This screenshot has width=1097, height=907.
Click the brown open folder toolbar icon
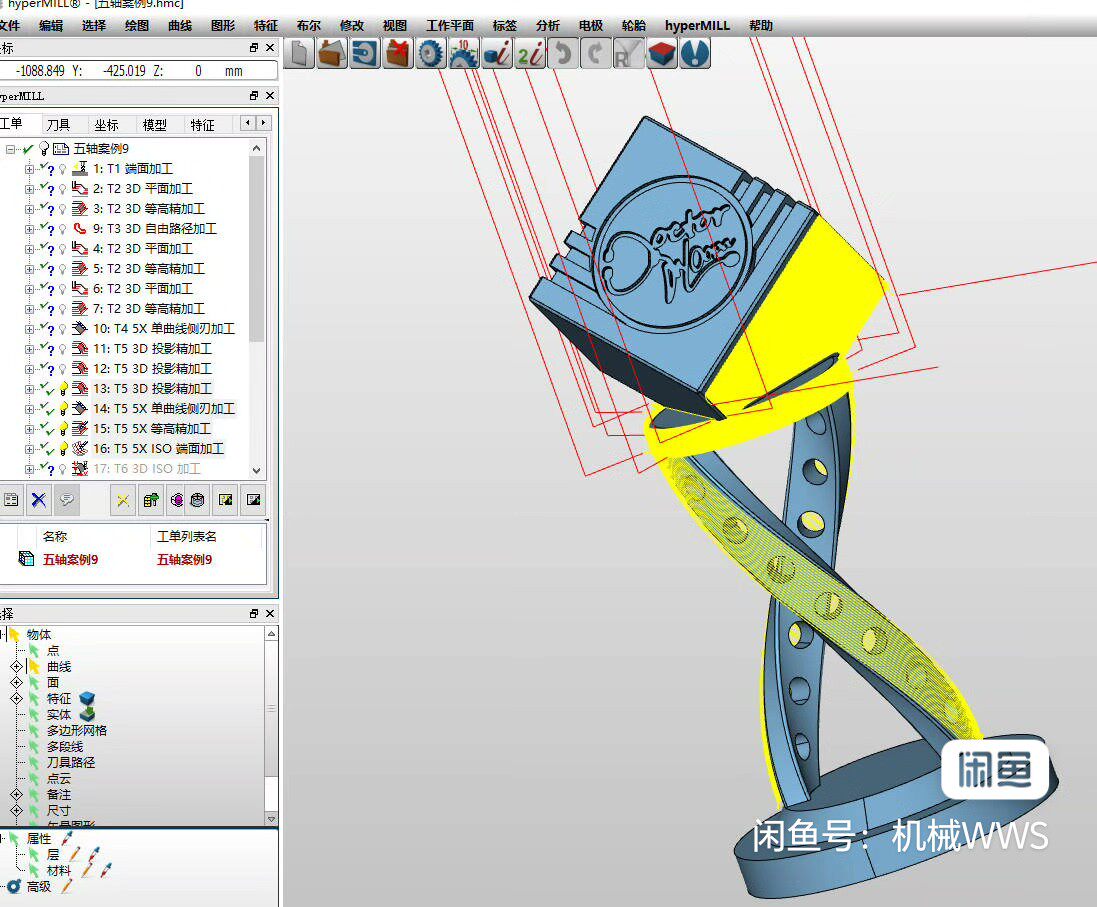click(x=332, y=54)
